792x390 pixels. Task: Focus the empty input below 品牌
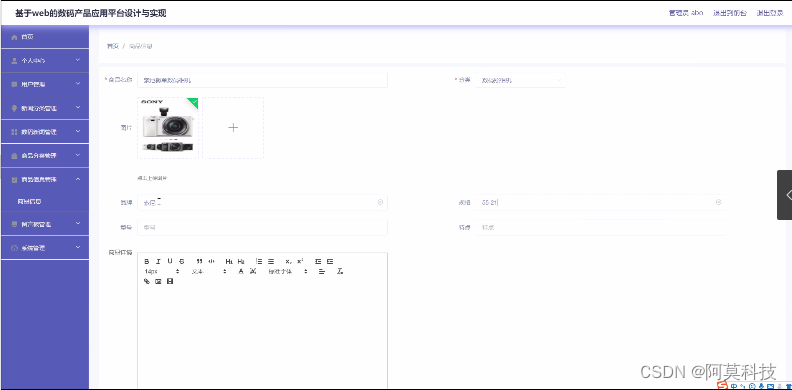coord(262,227)
